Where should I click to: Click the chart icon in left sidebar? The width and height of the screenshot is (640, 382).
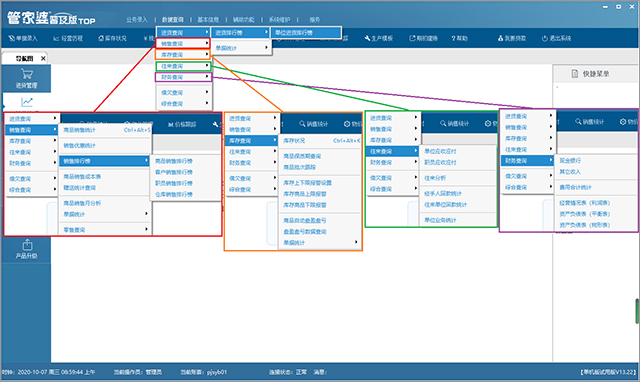27,102
